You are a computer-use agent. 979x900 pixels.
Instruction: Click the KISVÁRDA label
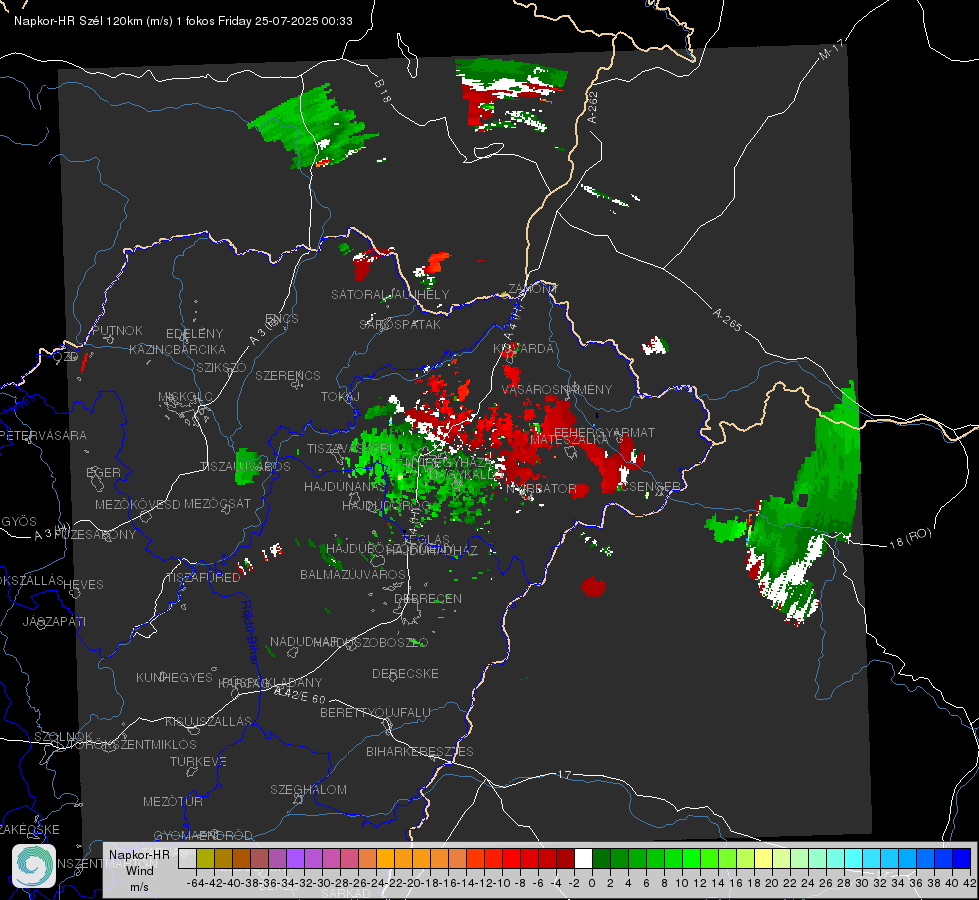tap(523, 349)
